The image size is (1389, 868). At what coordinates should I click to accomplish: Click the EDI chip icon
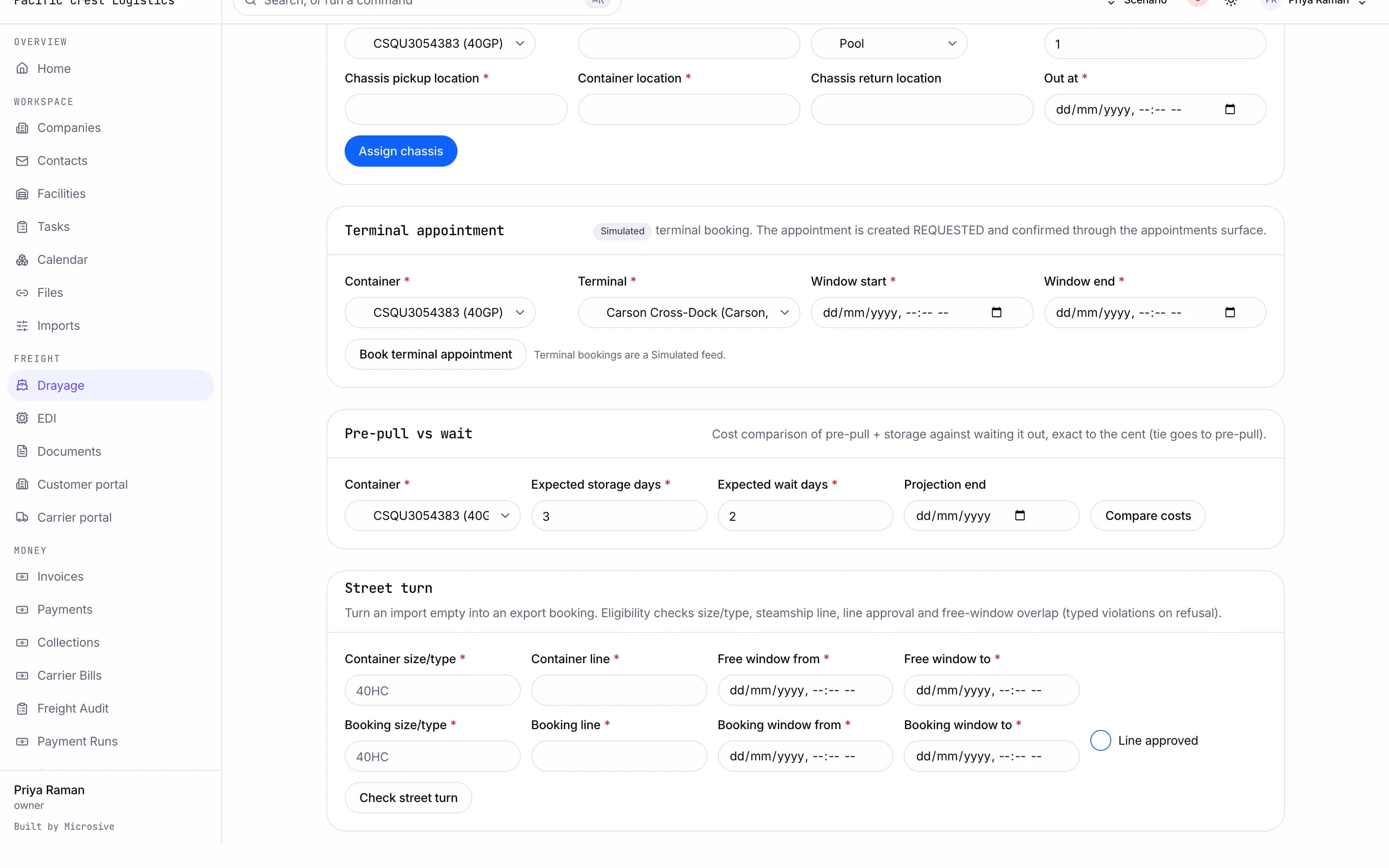22,418
